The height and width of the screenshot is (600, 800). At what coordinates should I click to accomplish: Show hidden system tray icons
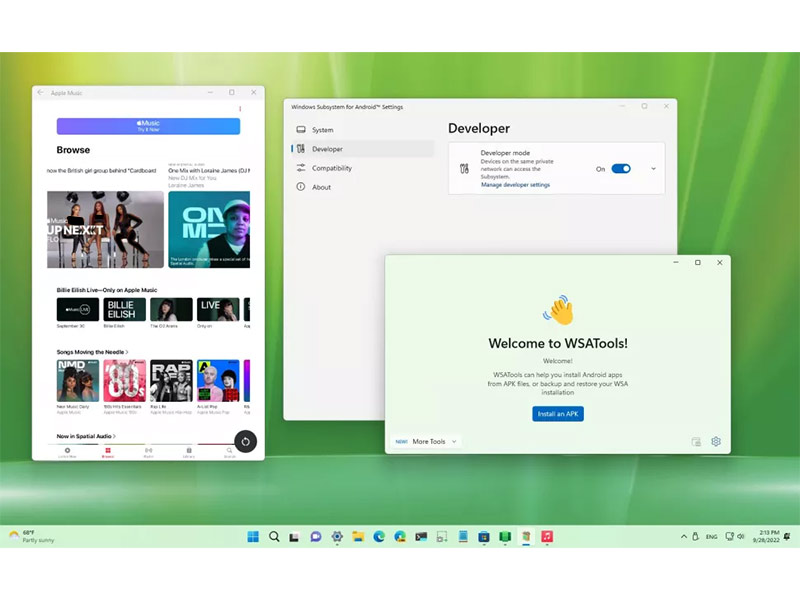[684, 537]
